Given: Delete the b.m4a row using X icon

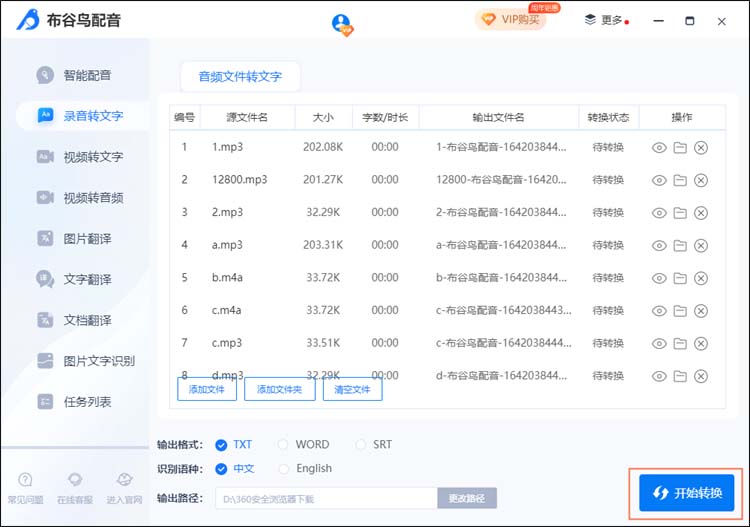Looking at the screenshot, I should pos(701,278).
